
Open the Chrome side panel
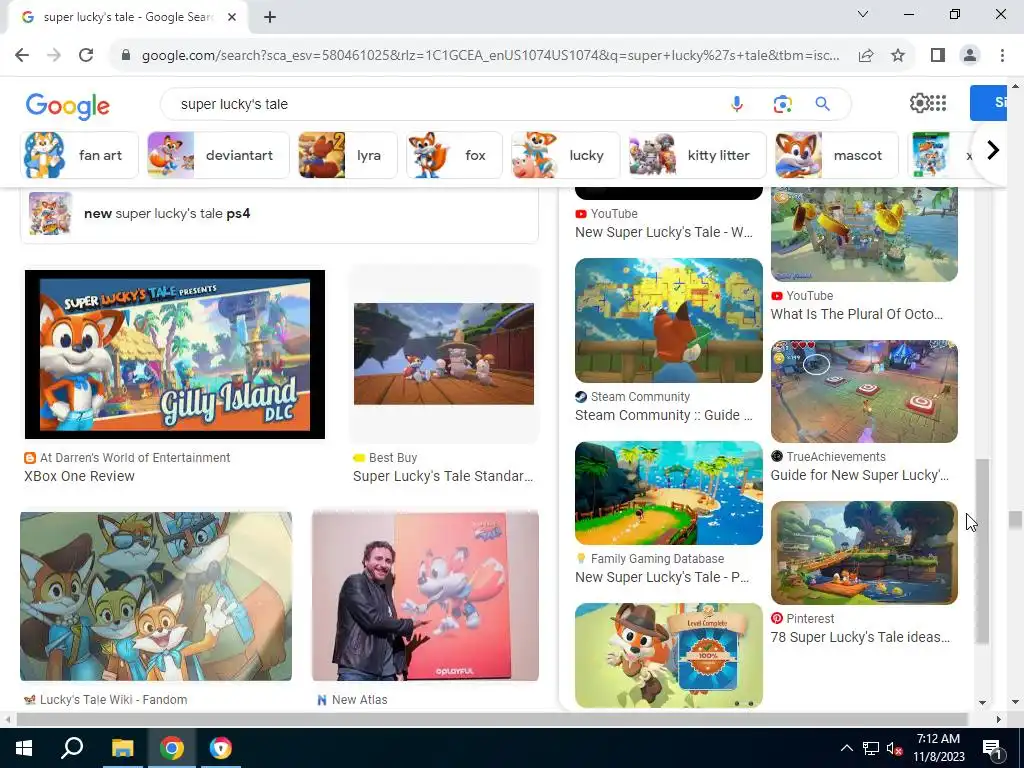938,55
